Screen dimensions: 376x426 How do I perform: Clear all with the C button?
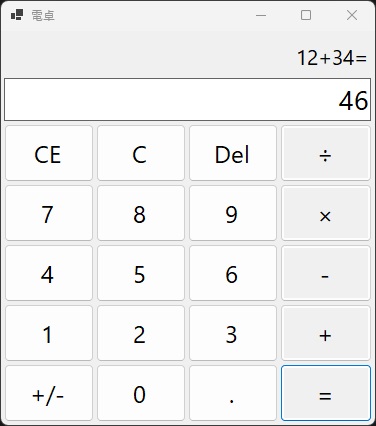tap(141, 153)
